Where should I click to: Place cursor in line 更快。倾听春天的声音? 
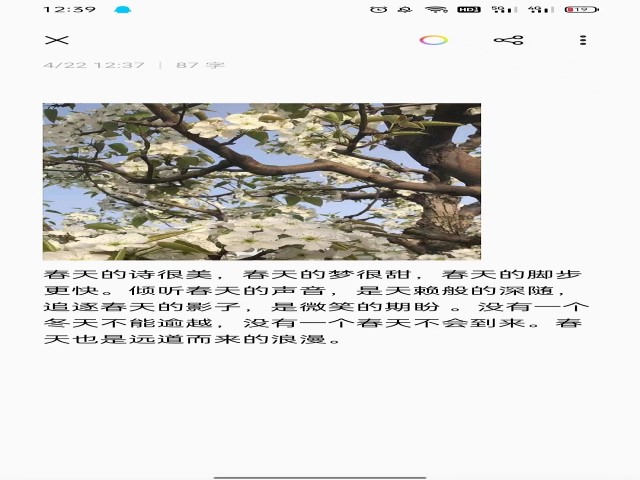305,291
